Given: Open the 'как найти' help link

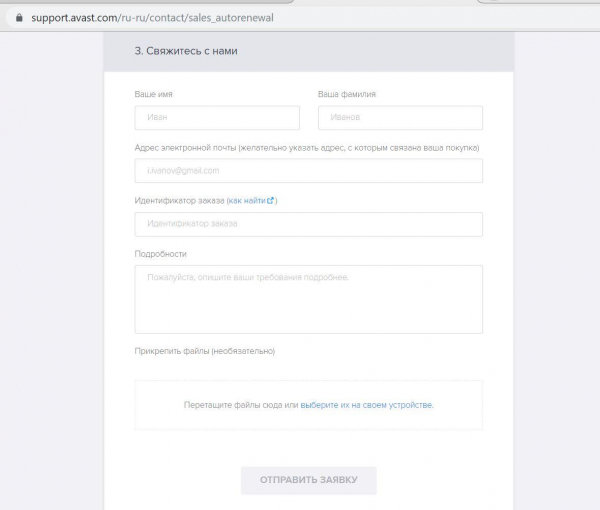Looking at the screenshot, I should pyautogui.click(x=247, y=201).
